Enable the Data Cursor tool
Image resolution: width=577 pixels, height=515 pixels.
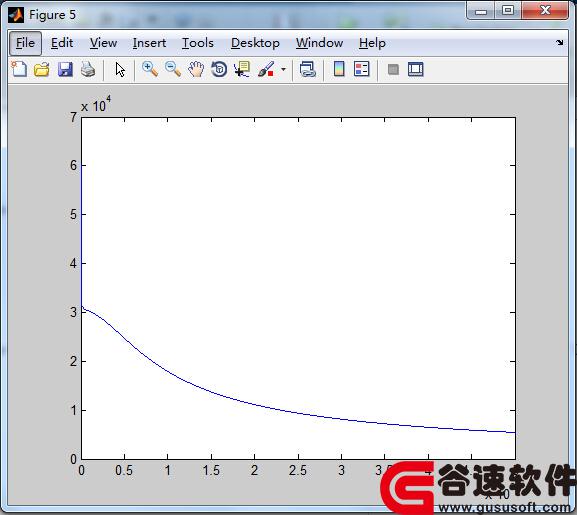[242, 69]
